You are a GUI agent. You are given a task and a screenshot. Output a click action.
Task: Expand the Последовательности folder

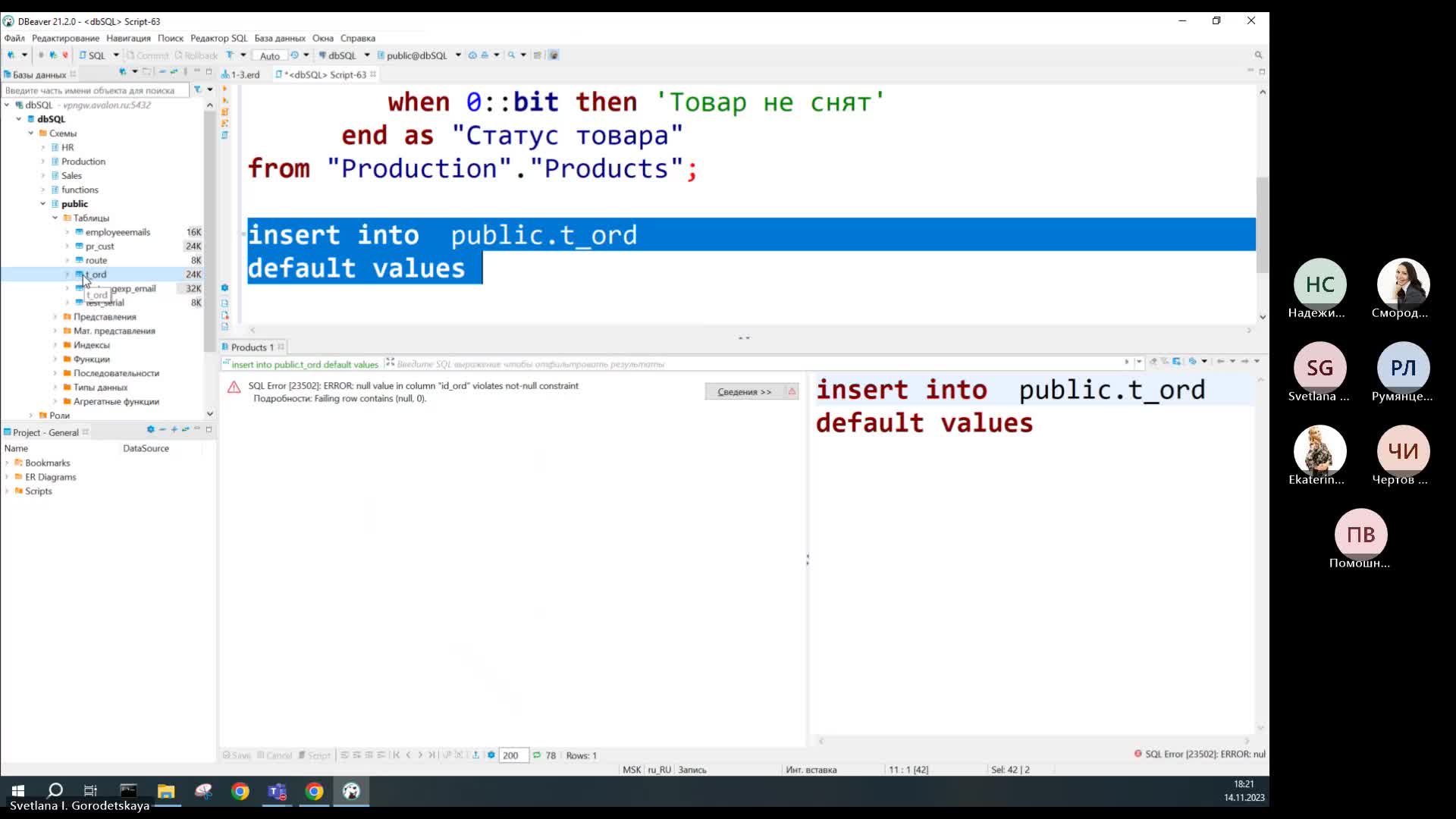(x=55, y=373)
